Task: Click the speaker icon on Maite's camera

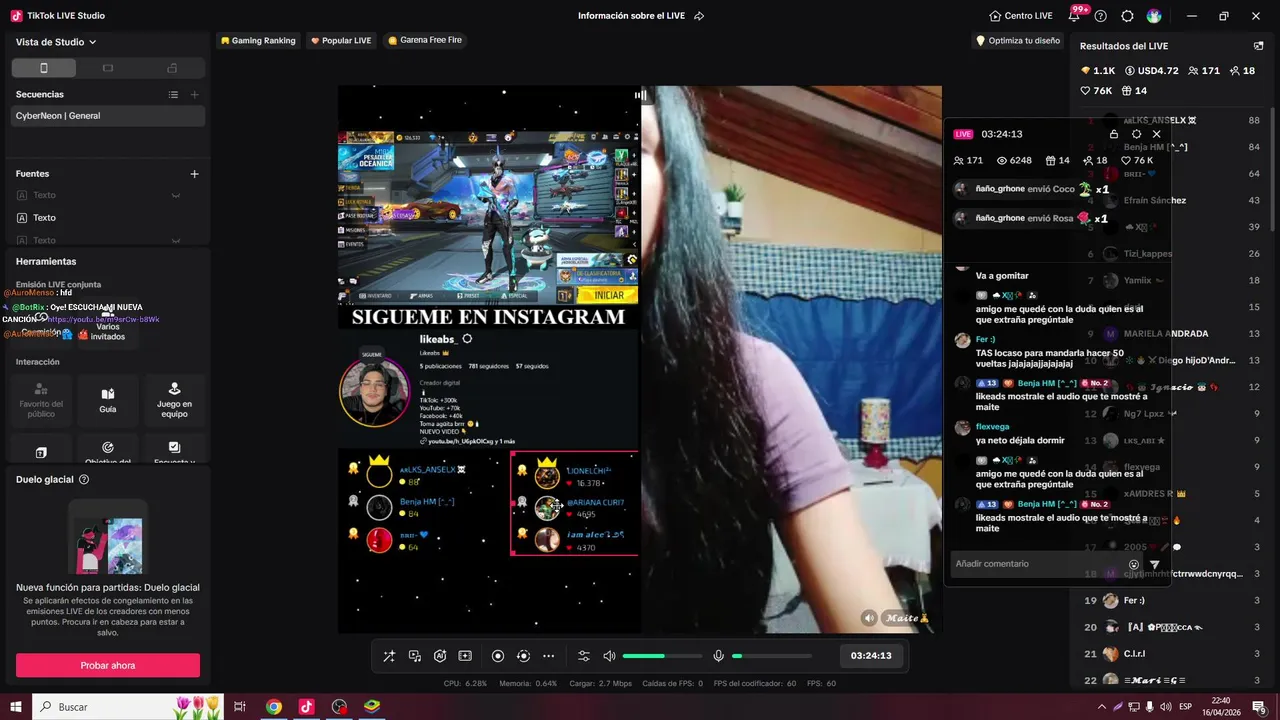Action: tap(869, 618)
